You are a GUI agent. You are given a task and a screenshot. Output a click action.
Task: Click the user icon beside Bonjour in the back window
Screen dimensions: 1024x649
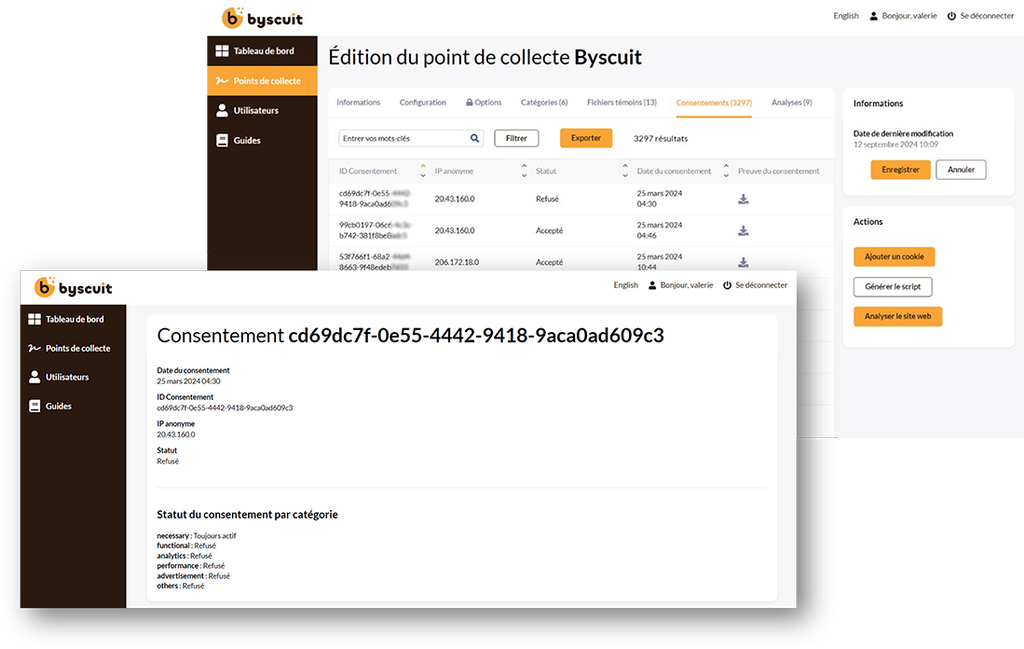click(874, 16)
